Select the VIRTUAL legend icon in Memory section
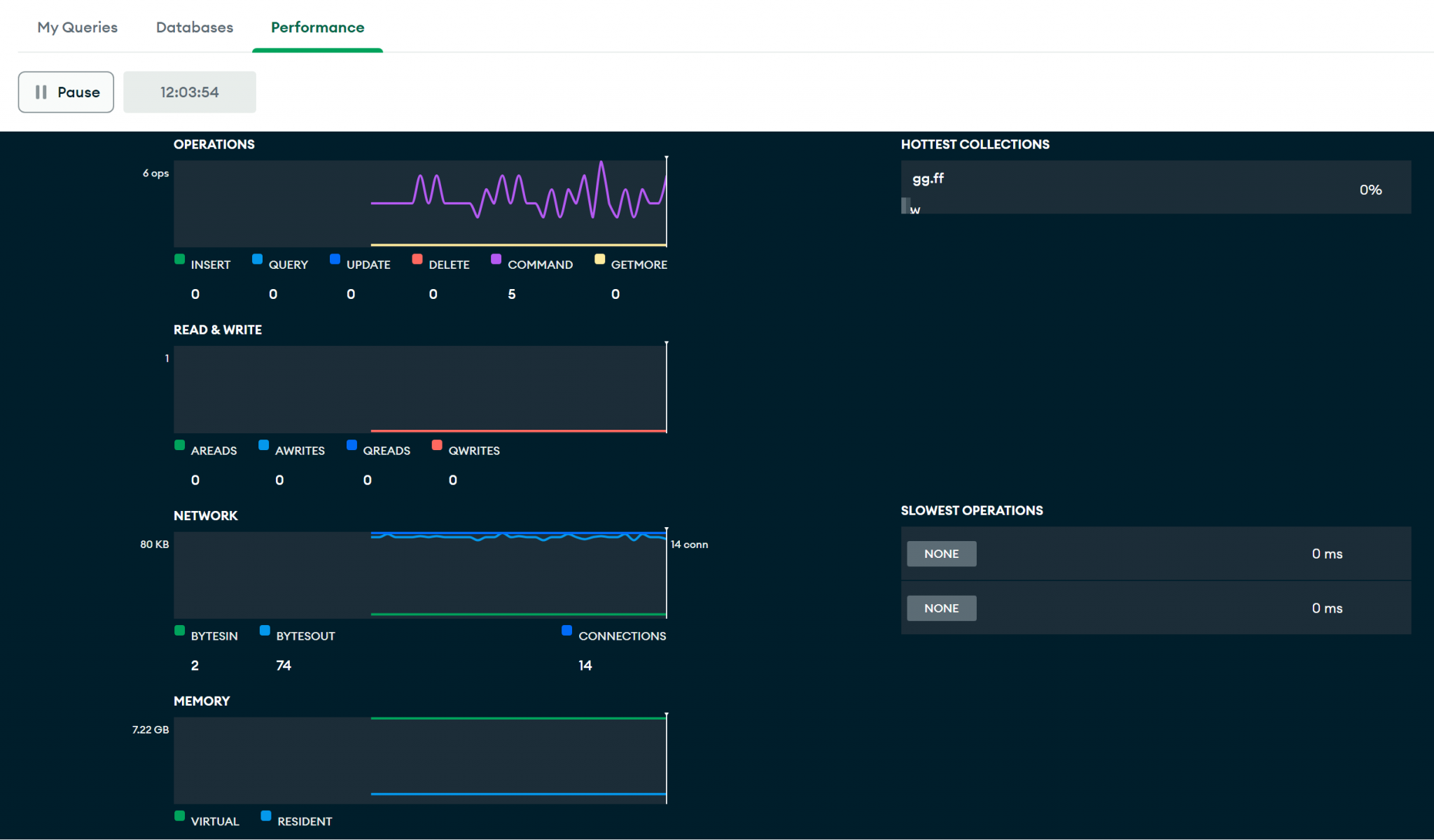This screenshot has height=840, width=1434. tap(180, 815)
